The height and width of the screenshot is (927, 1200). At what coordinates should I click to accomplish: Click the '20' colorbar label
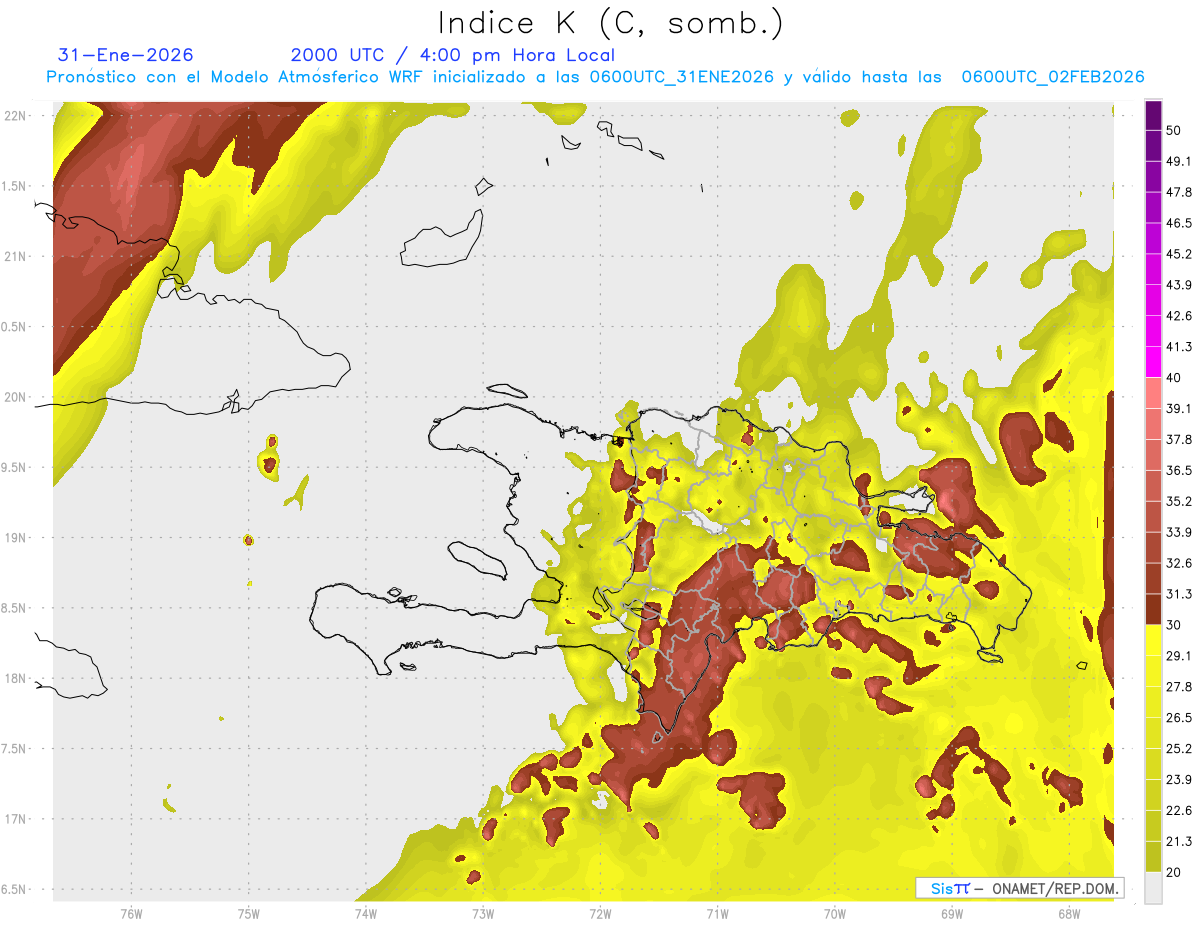(x=1175, y=872)
